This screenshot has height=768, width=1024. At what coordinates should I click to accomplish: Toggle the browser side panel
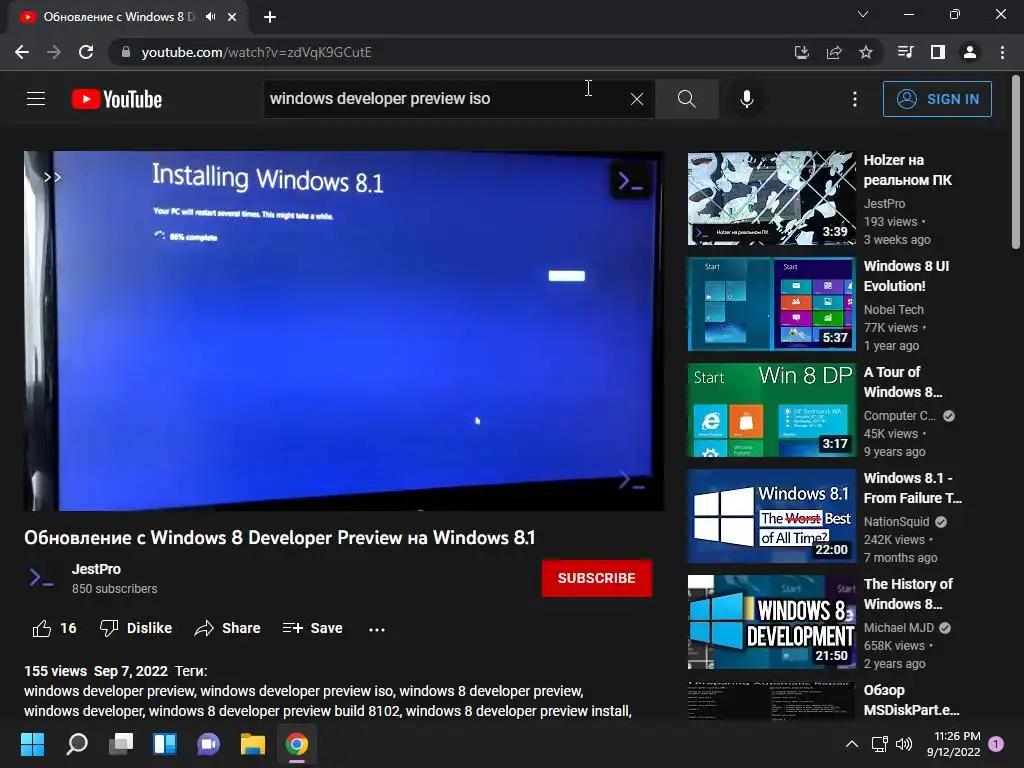pos(938,52)
